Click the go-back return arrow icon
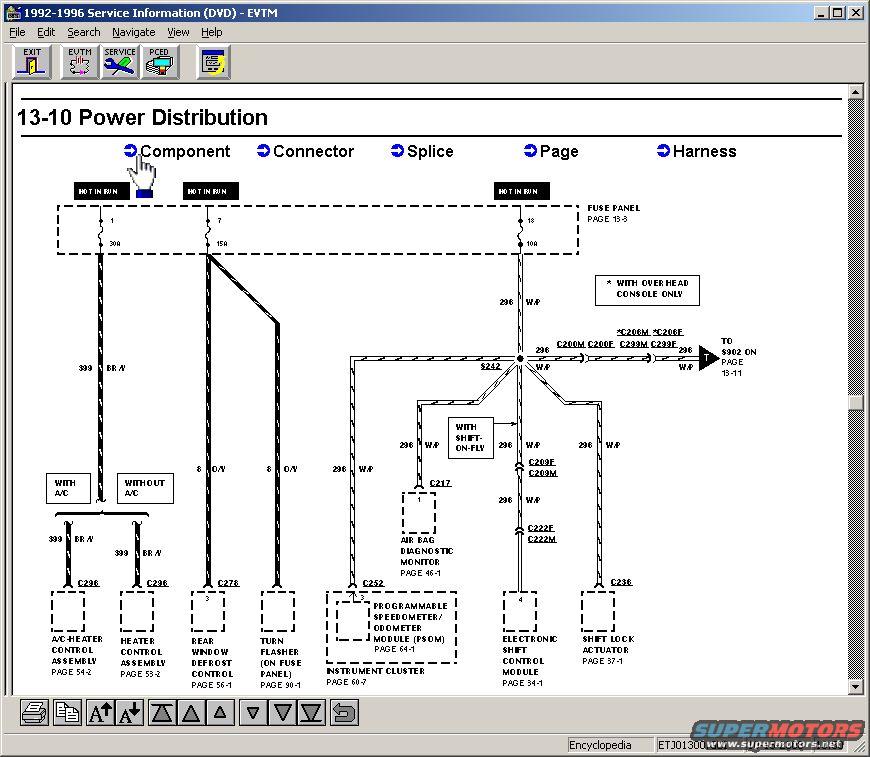This screenshot has width=870, height=757. 344,712
